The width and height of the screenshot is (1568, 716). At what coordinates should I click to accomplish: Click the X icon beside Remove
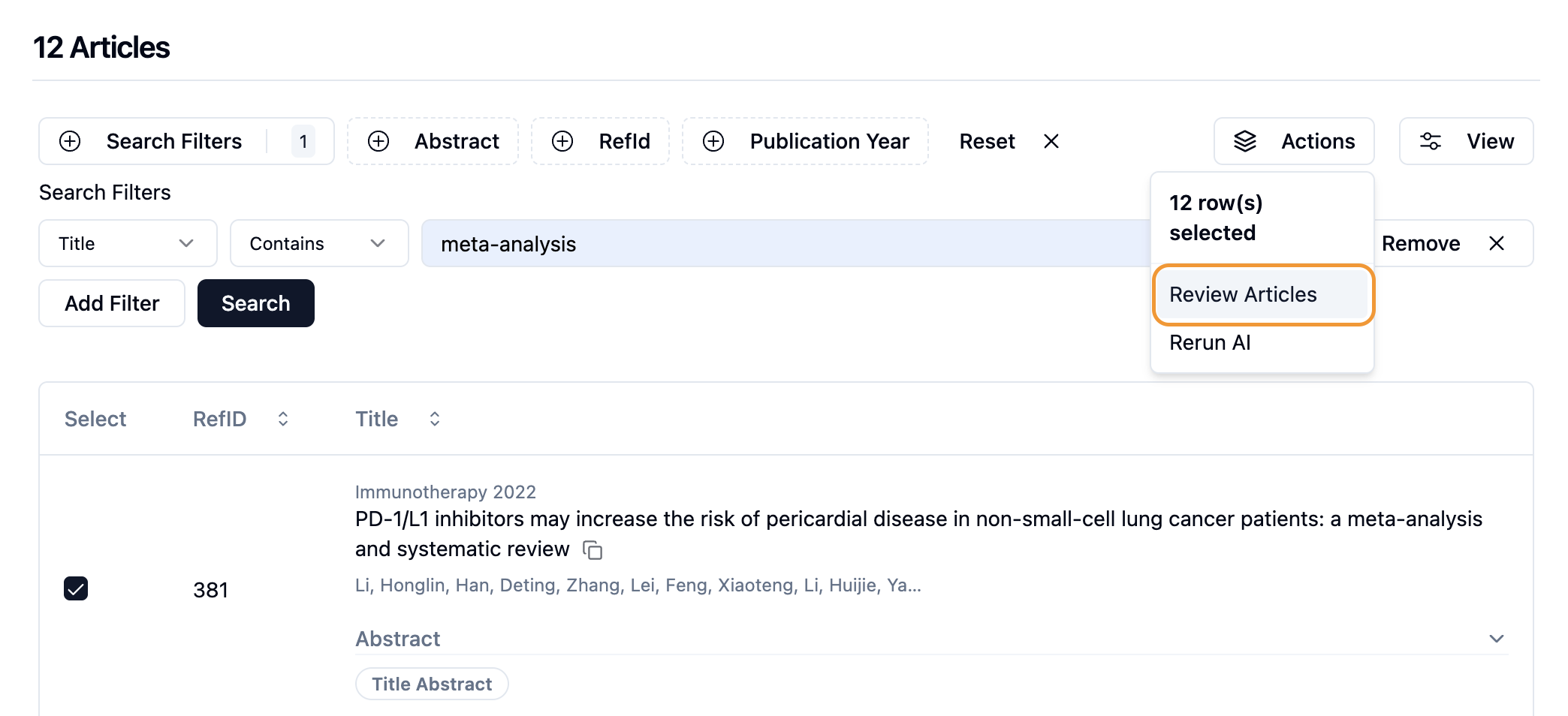(x=1497, y=243)
